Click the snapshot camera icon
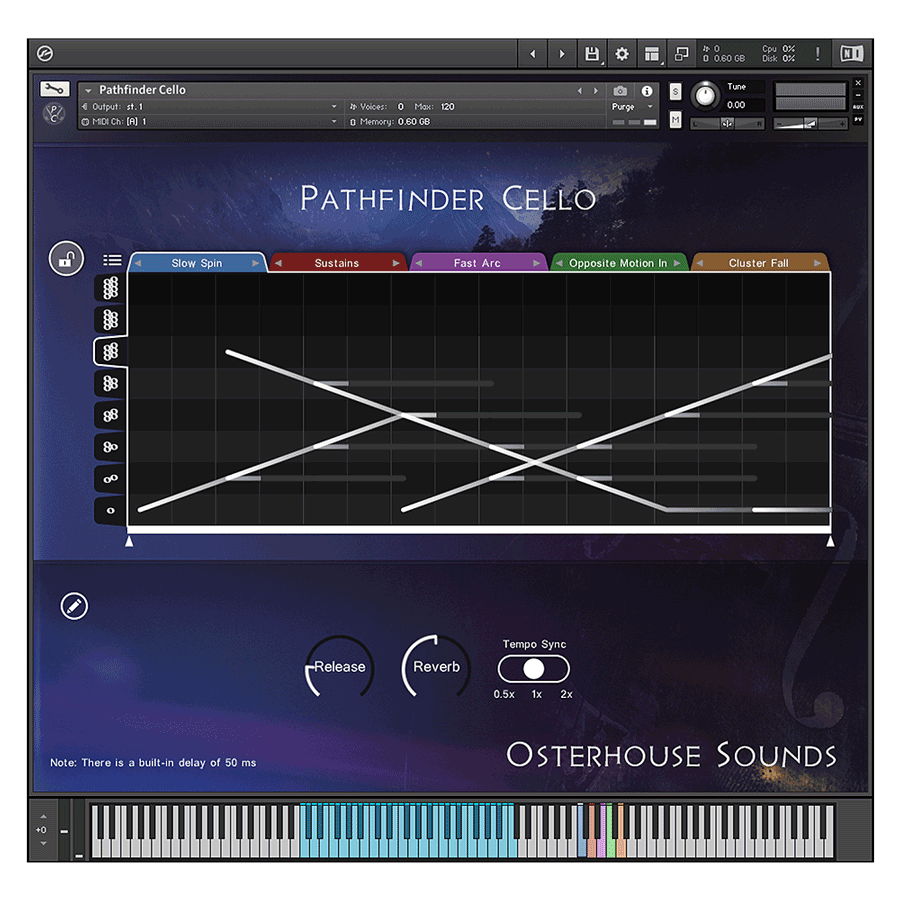This screenshot has width=900, height=900. 620,91
